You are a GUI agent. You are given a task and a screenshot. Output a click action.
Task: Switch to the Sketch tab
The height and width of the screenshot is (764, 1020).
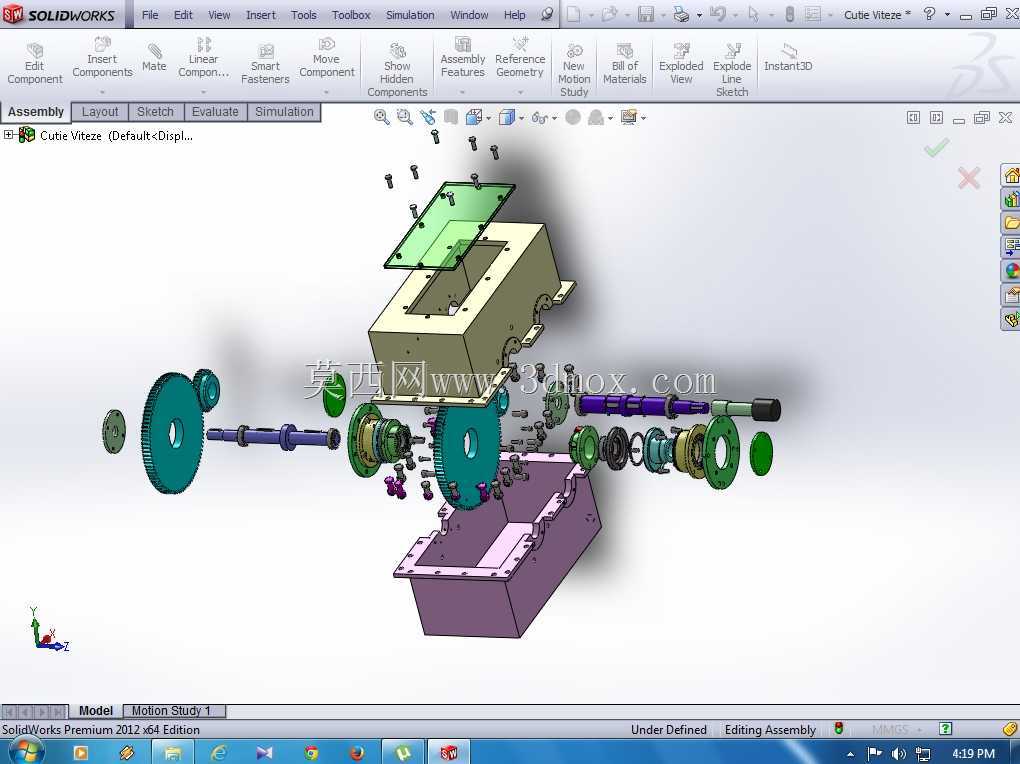coord(155,112)
